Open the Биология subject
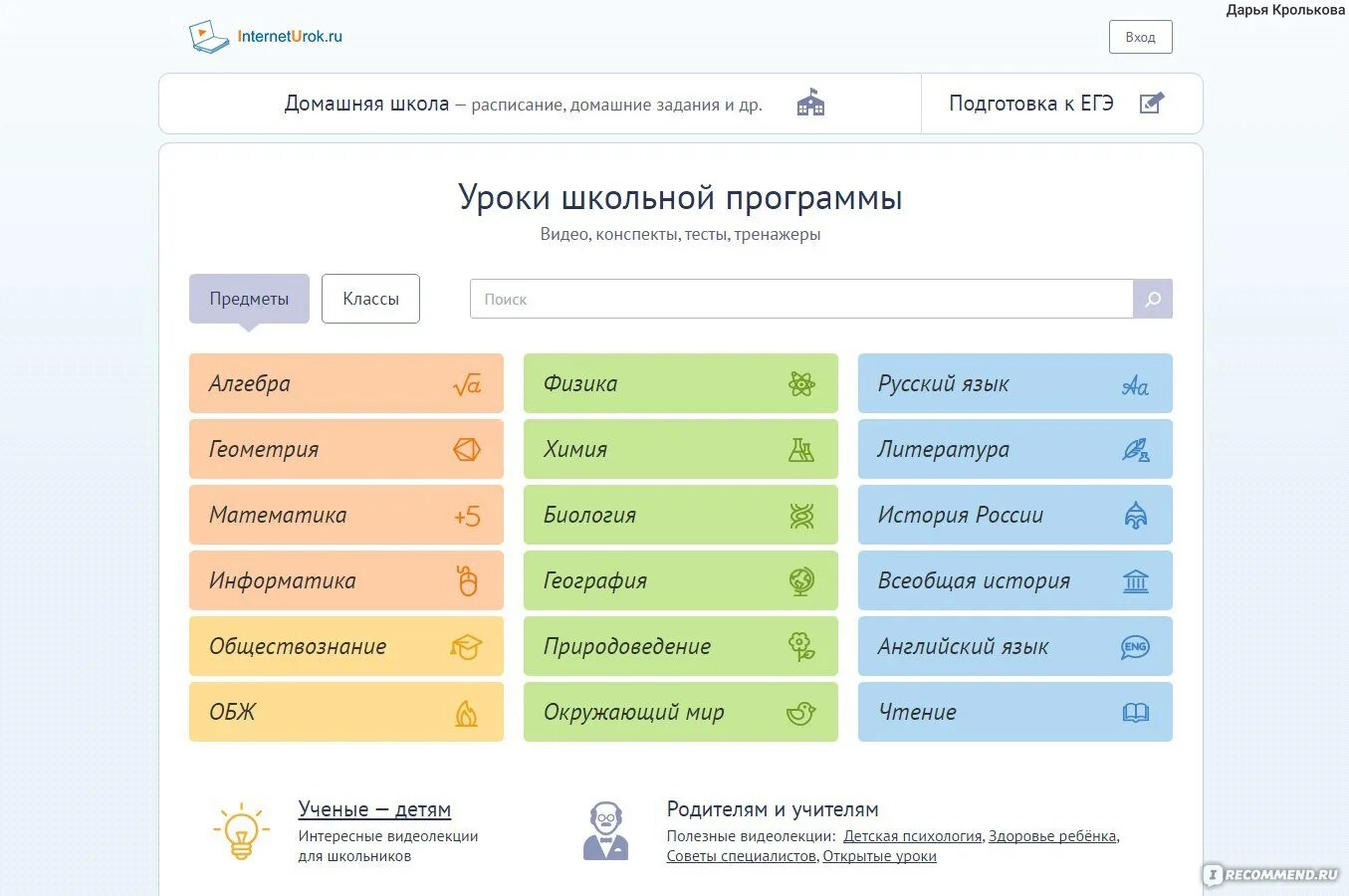 point(681,515)
